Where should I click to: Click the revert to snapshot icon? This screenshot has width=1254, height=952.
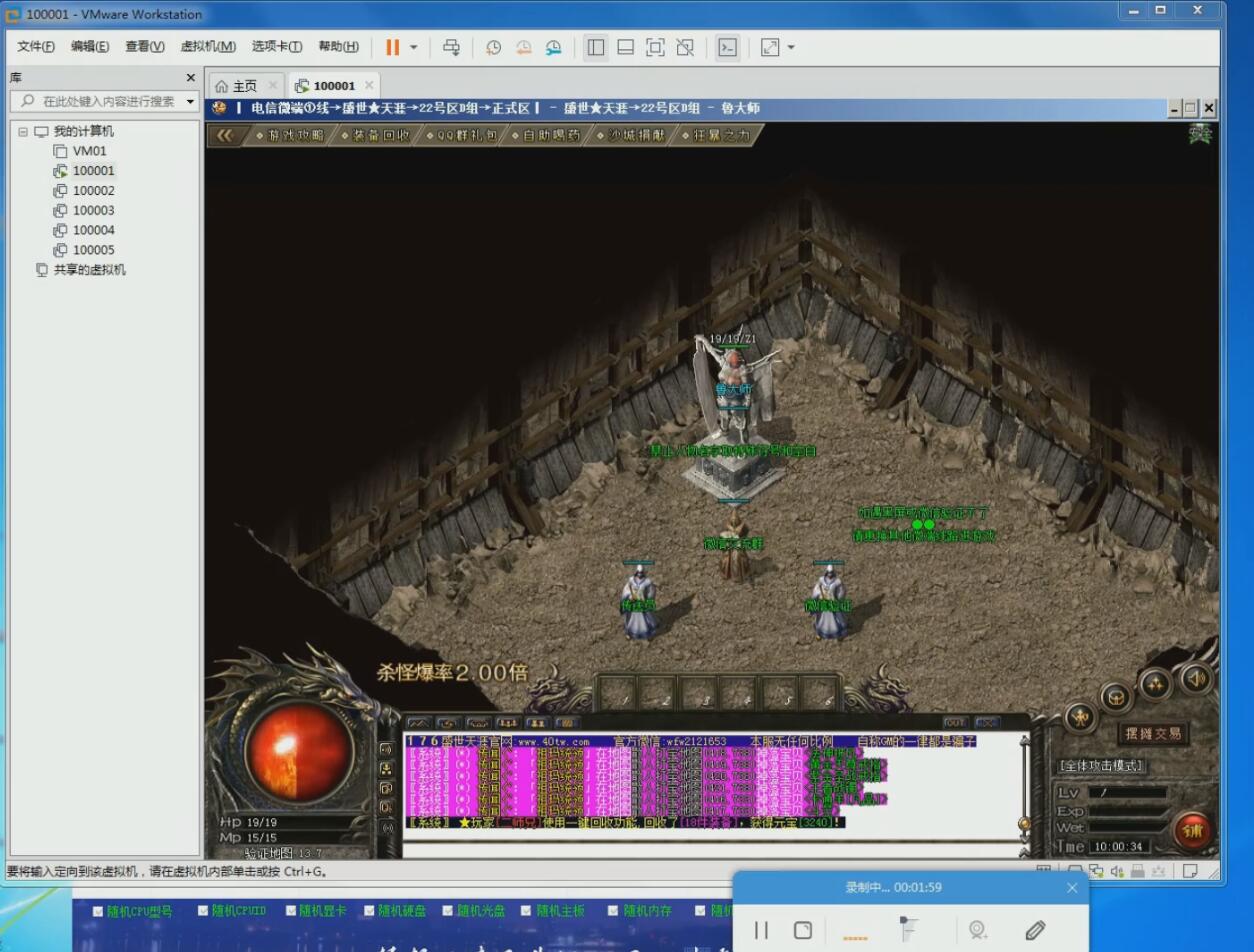pos(523,47)
